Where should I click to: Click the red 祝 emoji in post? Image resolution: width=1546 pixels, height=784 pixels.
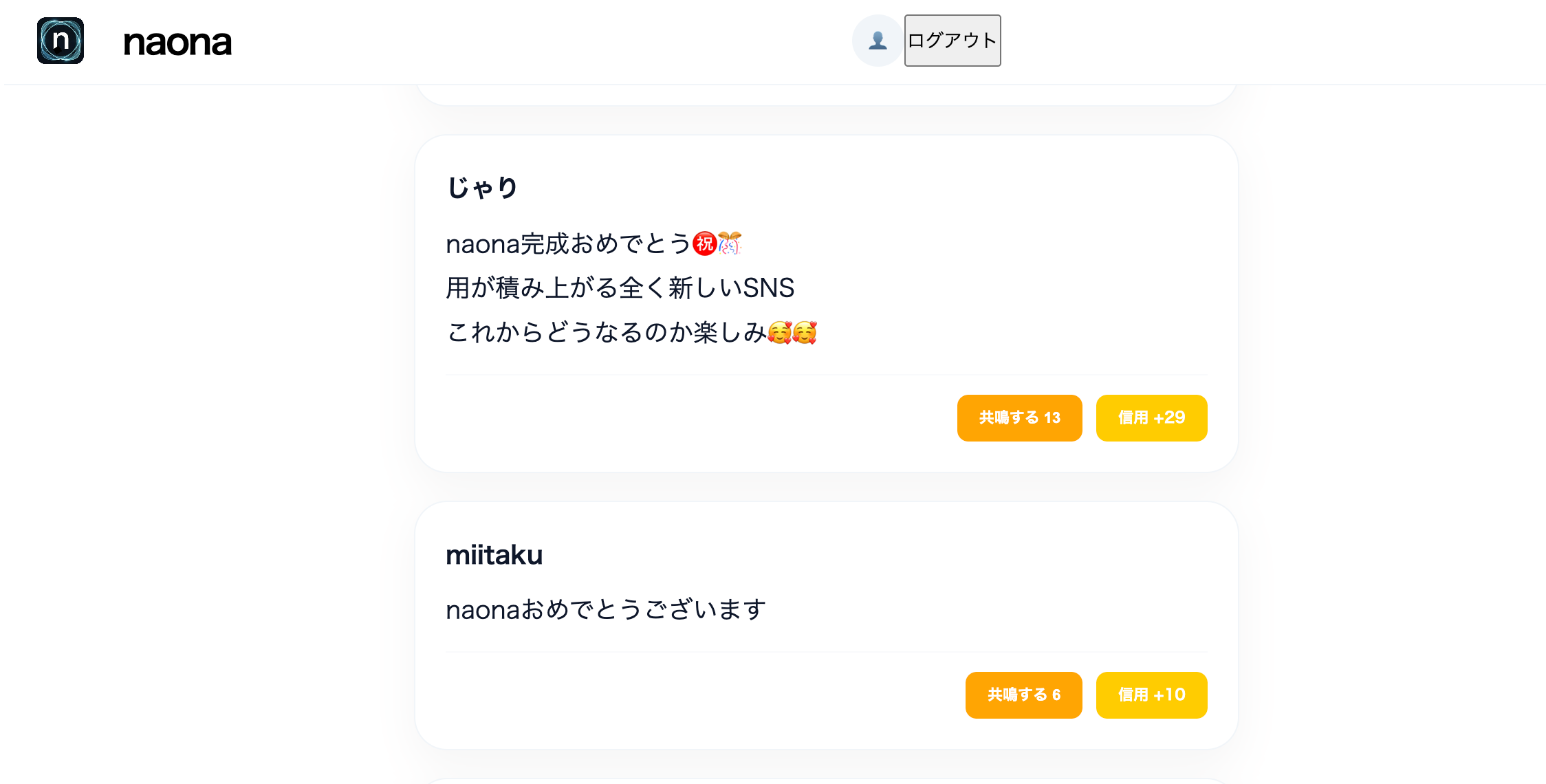click(704, 243)
